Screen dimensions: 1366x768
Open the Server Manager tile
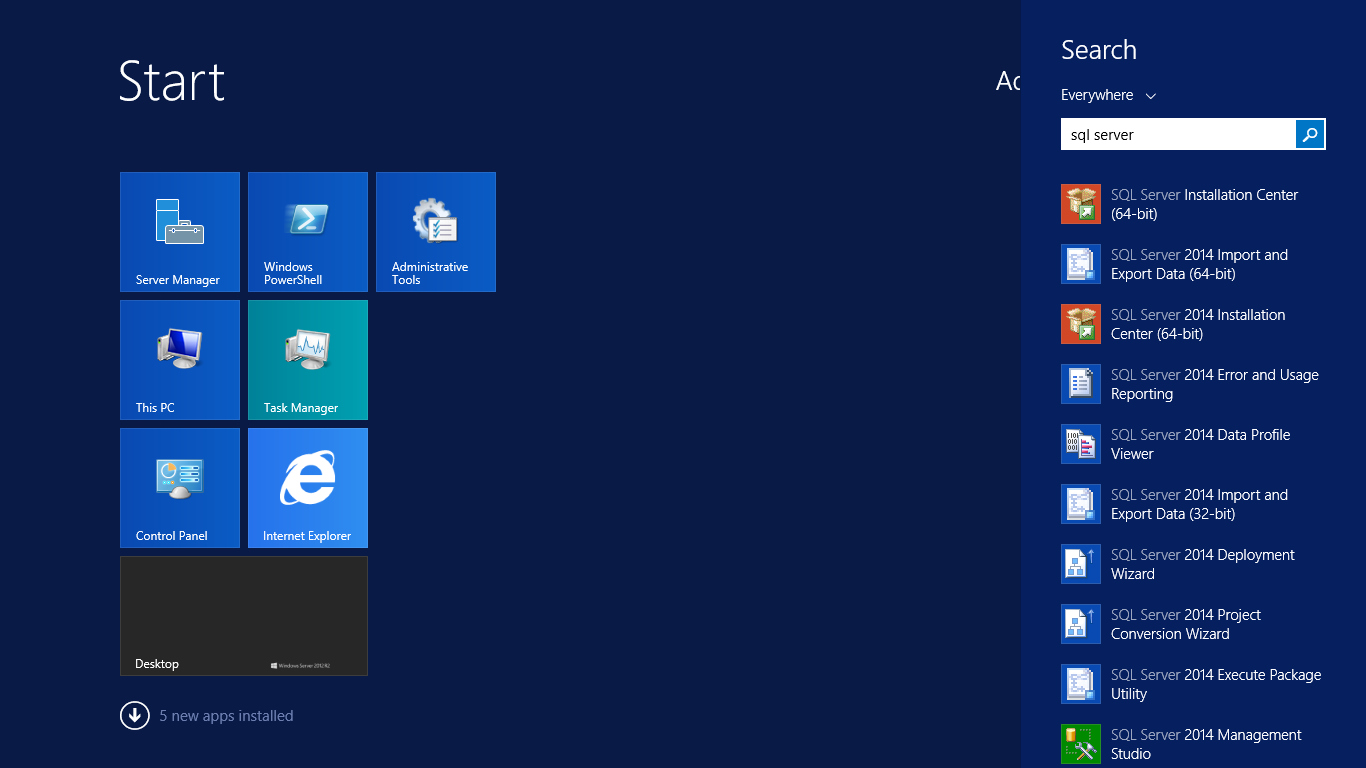(180, 232)
